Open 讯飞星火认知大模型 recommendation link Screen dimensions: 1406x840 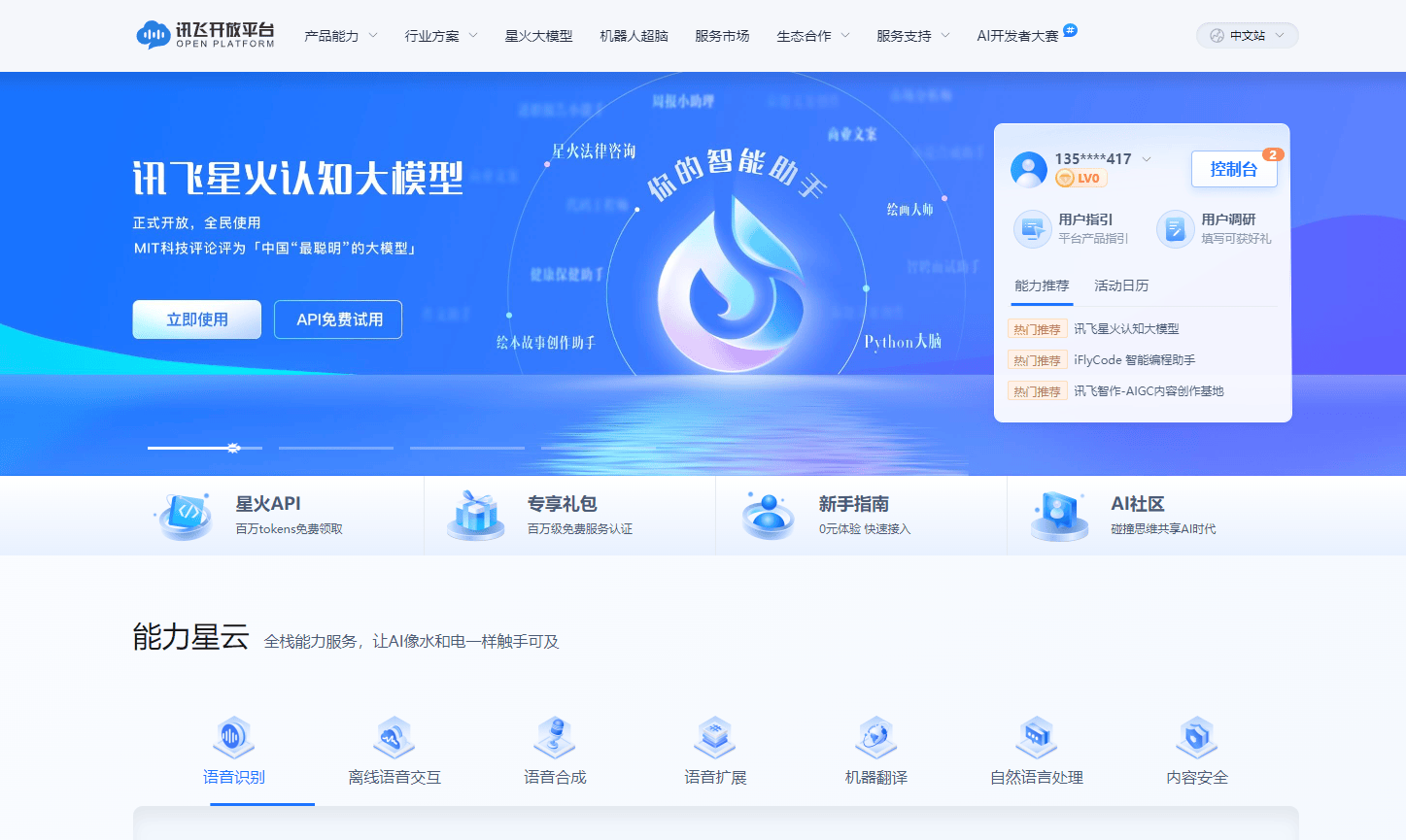(x=1126, y=329)
